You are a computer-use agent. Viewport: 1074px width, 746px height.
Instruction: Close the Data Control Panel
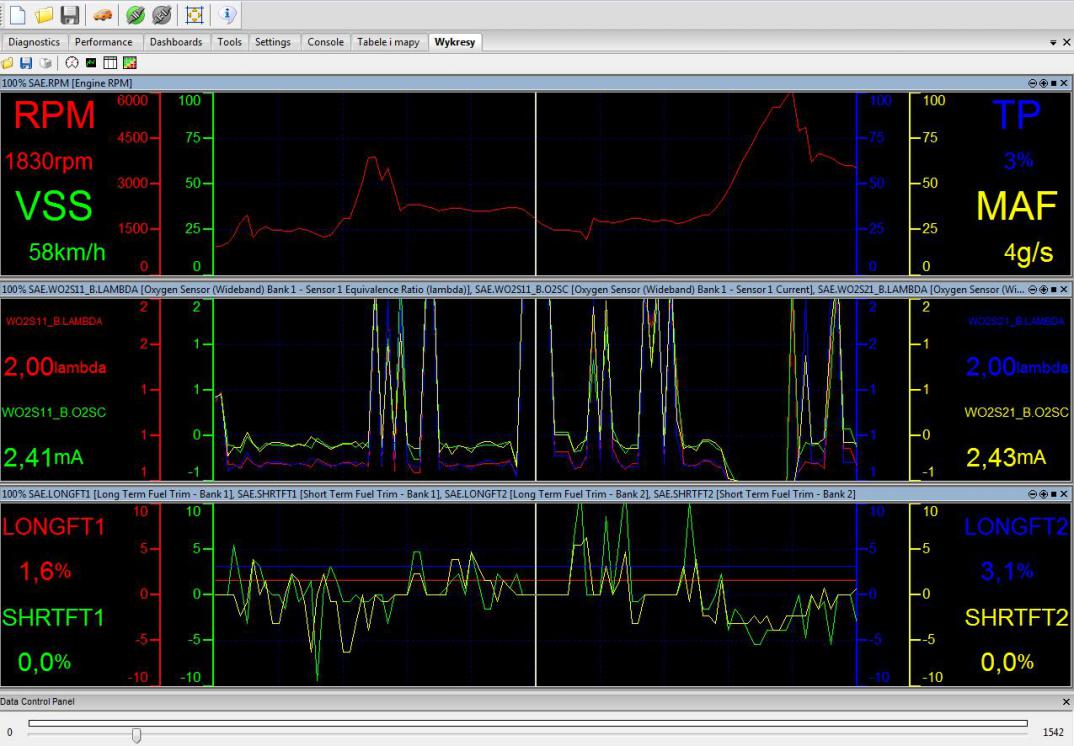point(1065,703)
